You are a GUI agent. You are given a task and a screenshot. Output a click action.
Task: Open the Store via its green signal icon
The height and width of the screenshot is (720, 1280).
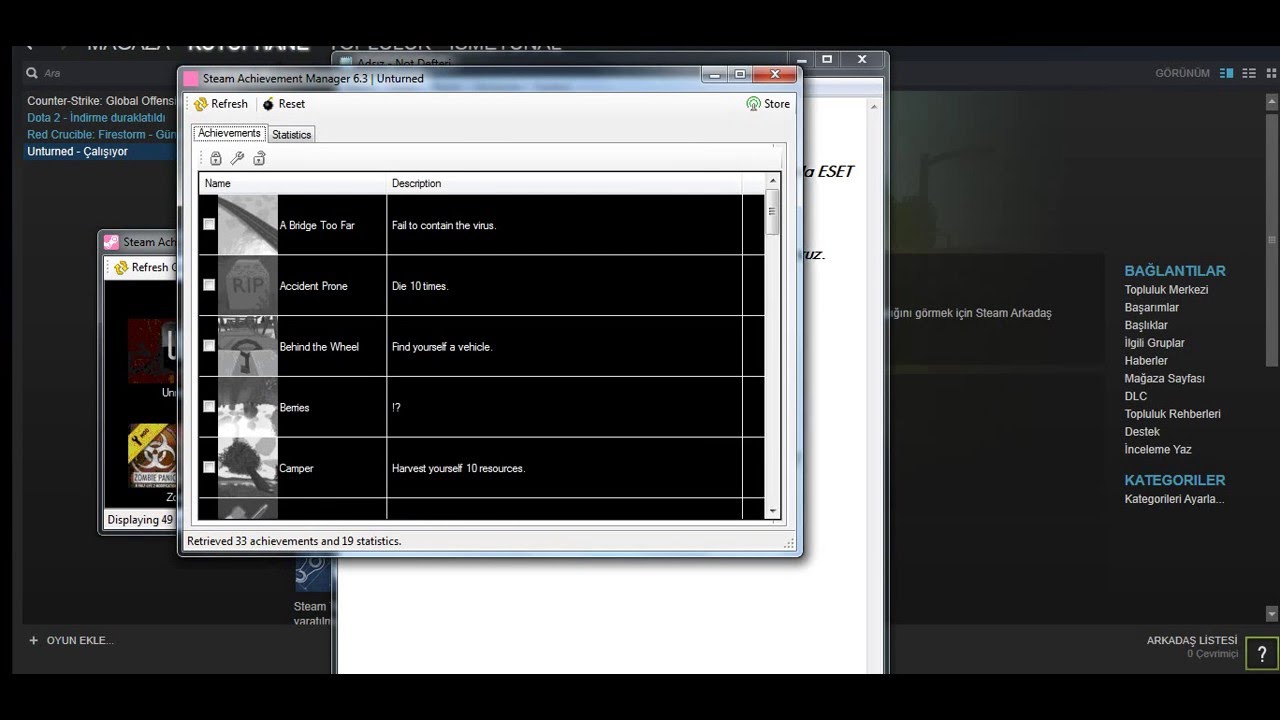click(753, 104)
